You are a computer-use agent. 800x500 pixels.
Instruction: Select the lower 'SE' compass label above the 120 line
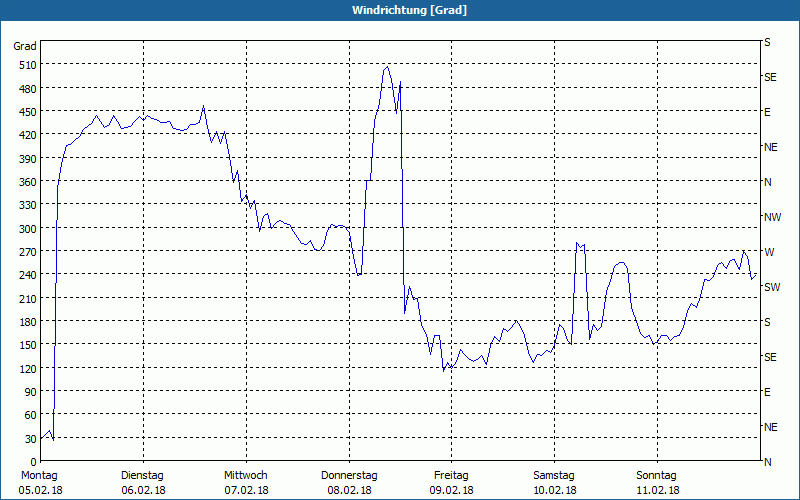[770, 357]
